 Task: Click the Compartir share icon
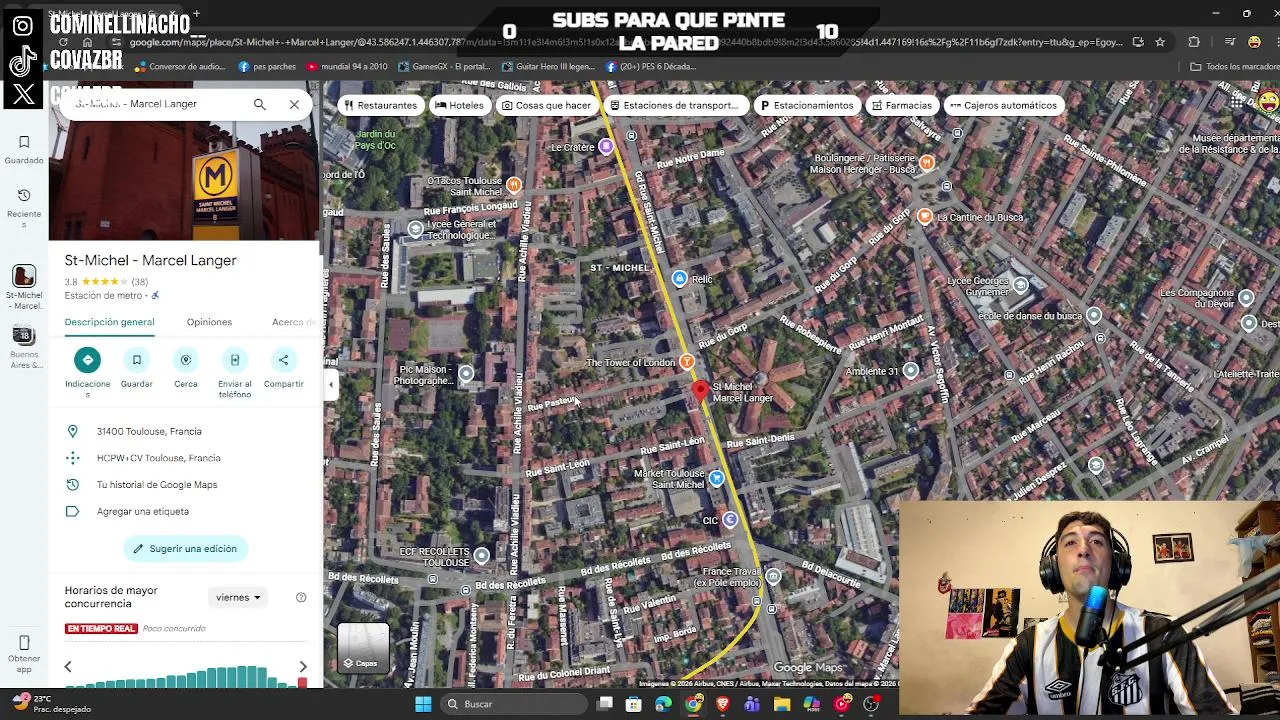pyautogui.click(x=283, y=360)
